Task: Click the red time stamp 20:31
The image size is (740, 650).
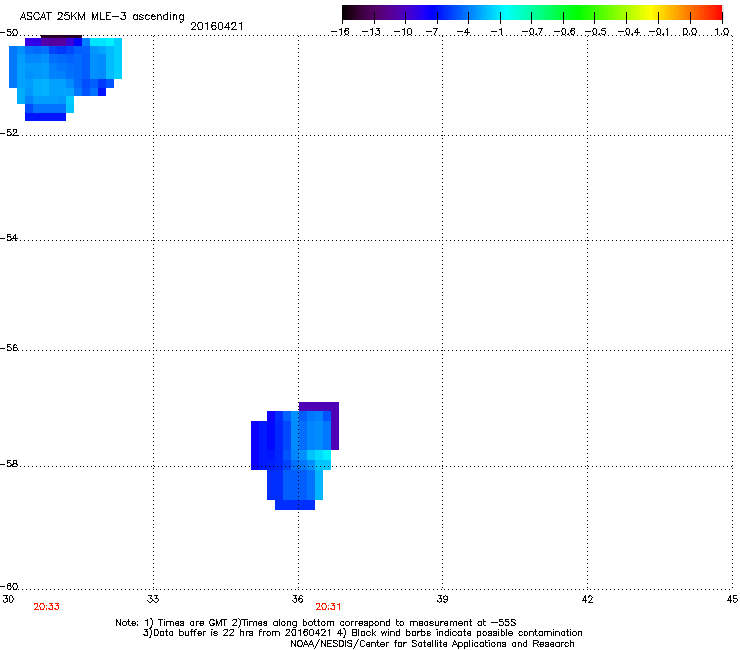Action: 328,607
